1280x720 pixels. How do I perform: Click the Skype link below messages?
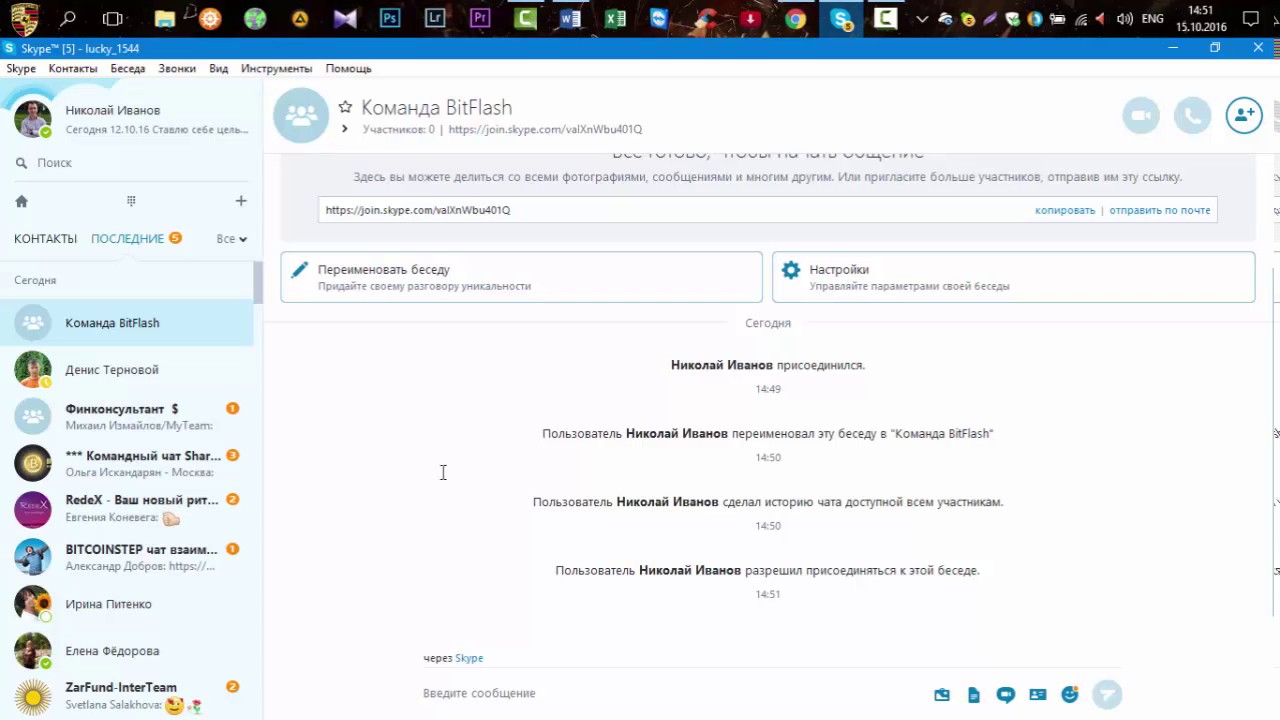(x=469, y=658)
